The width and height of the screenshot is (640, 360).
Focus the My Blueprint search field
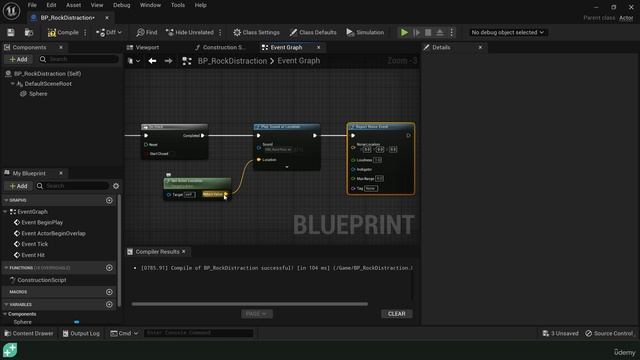(x=73, y=186)
